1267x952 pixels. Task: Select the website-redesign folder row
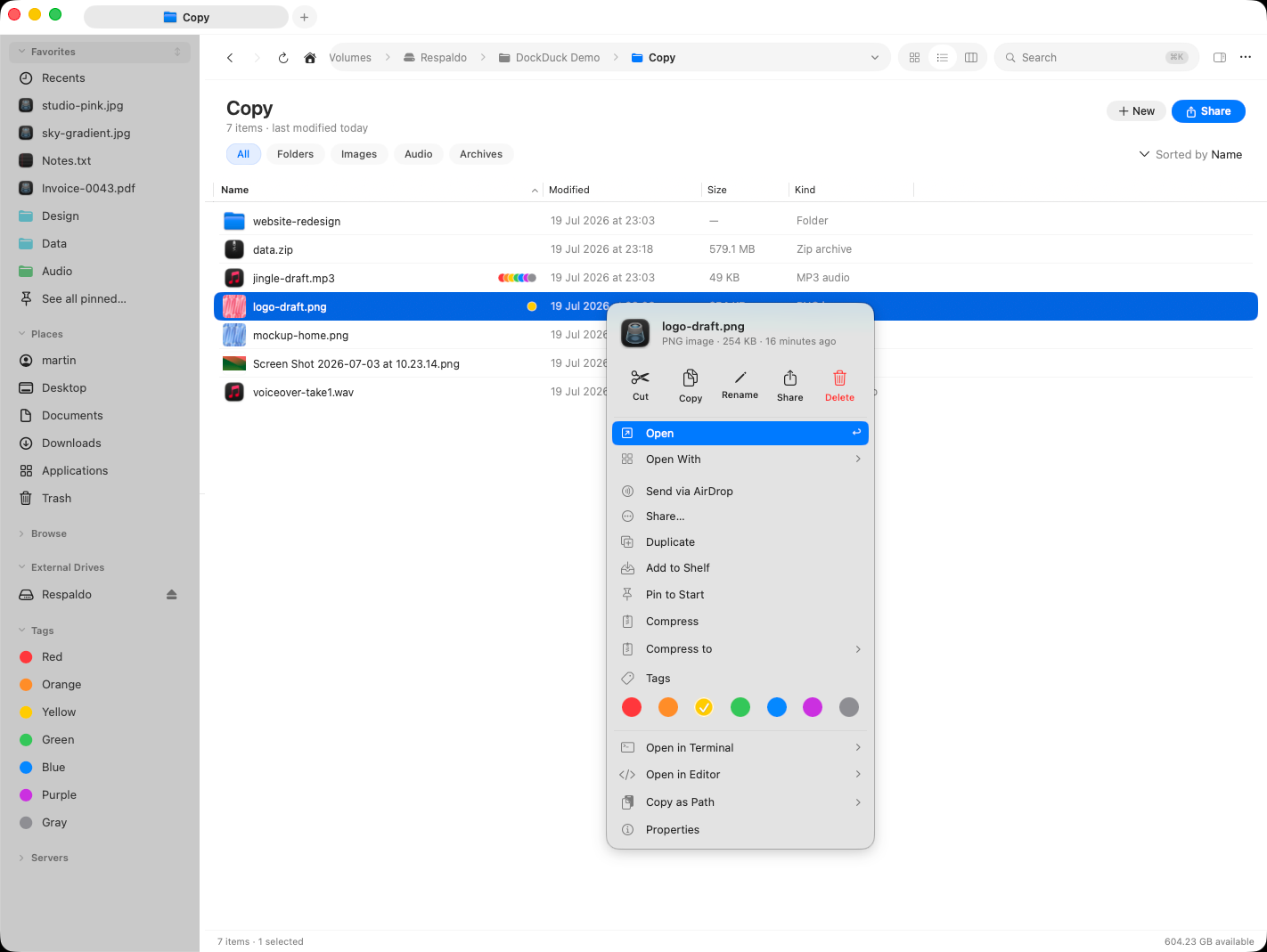click(736, 221)
